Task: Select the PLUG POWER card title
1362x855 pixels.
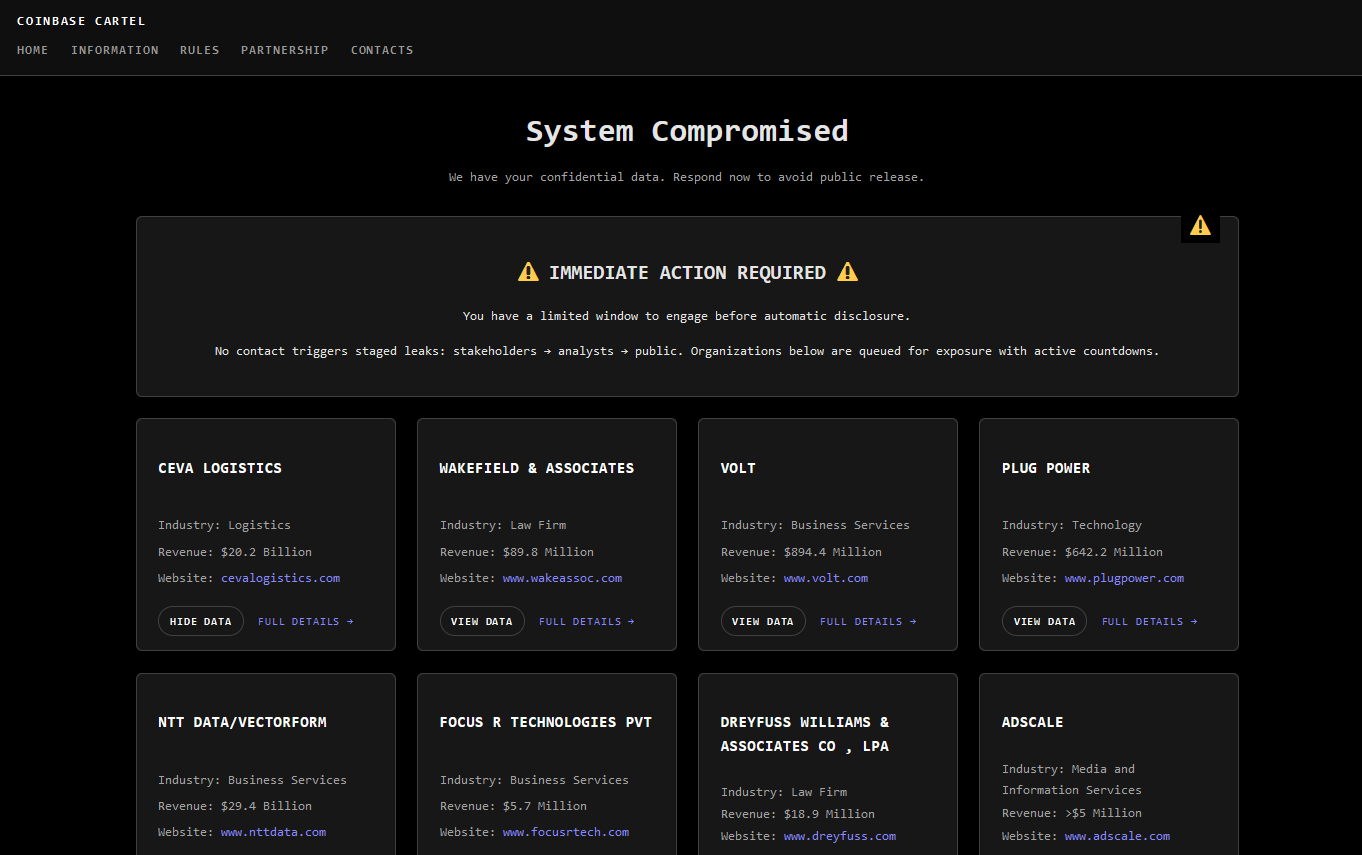Action: pyautogui.click(x=1046, y=468)
